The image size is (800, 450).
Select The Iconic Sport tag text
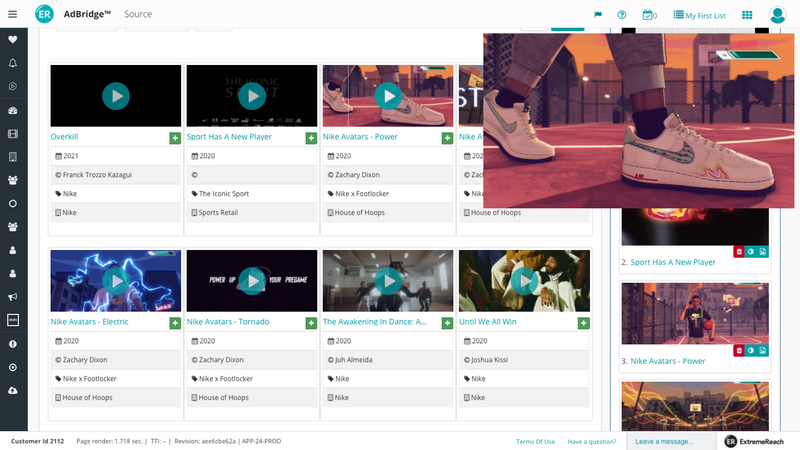[224, 194]
